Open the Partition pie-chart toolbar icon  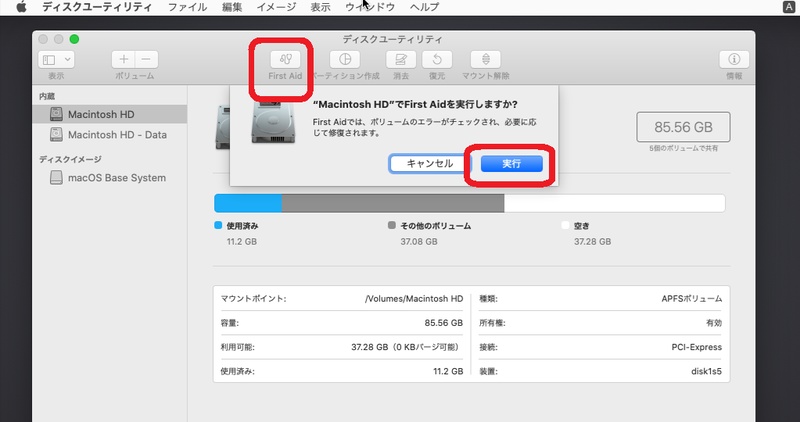345,60
